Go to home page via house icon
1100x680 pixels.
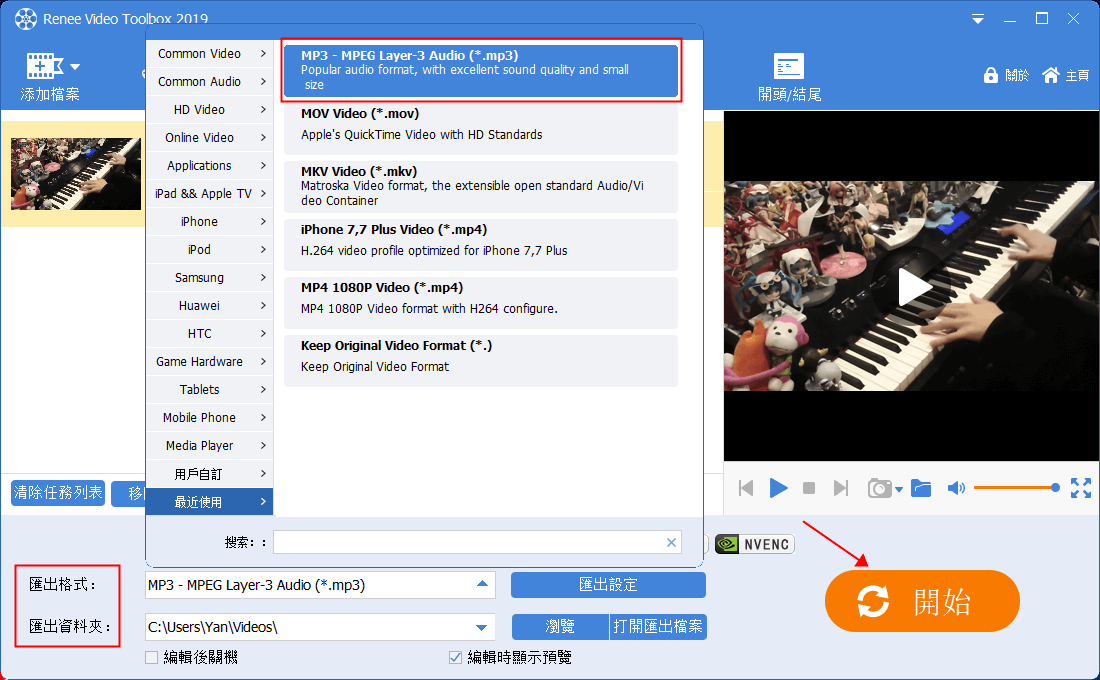[1050, 75]
